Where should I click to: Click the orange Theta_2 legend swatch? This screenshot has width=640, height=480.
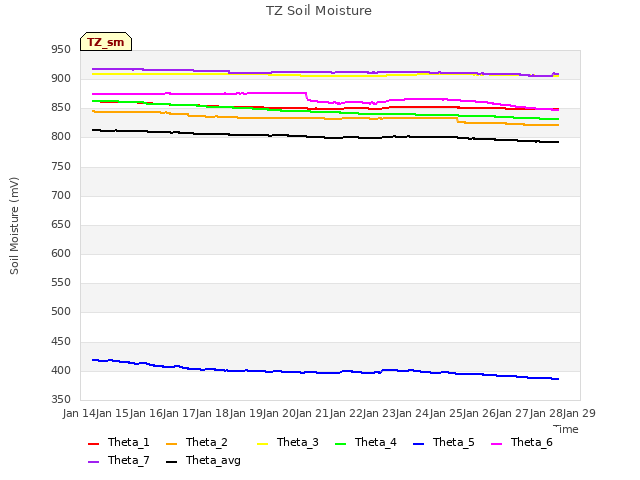tap(171, 444)
